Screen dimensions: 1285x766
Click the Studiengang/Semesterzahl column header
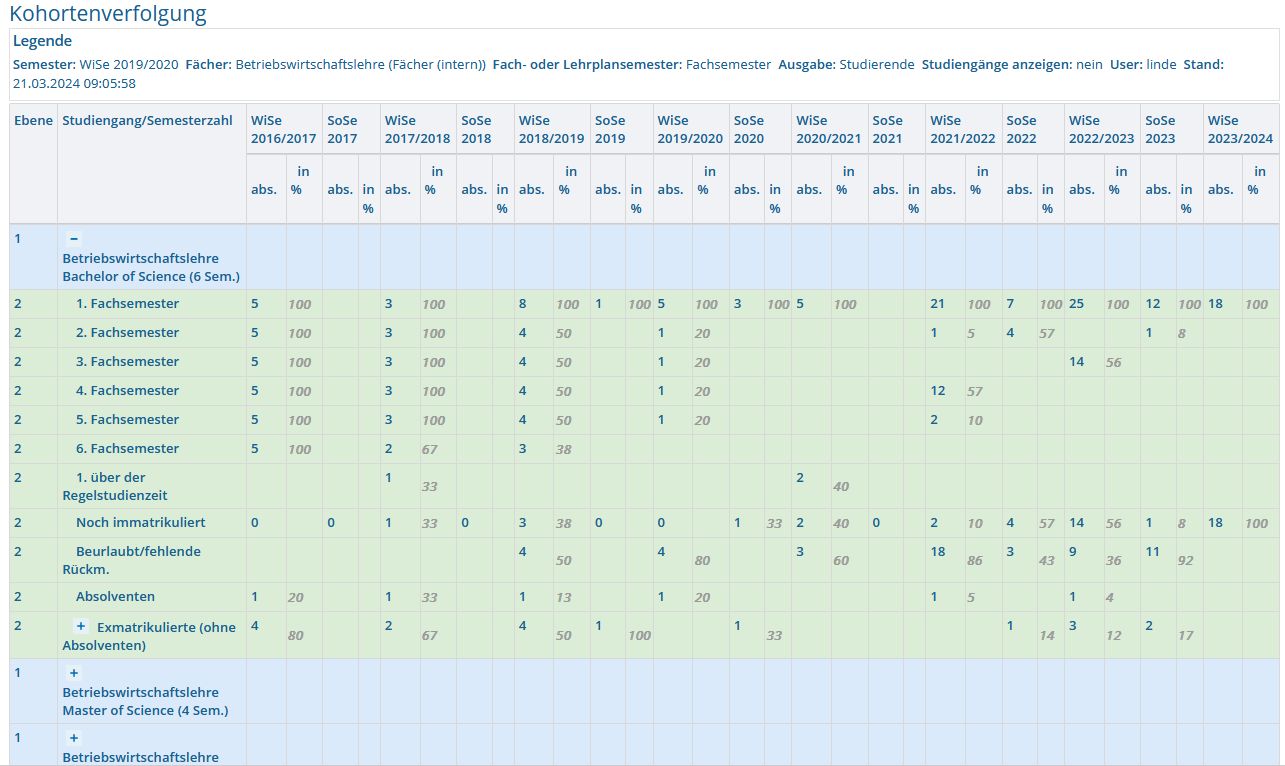coord(147,121)
